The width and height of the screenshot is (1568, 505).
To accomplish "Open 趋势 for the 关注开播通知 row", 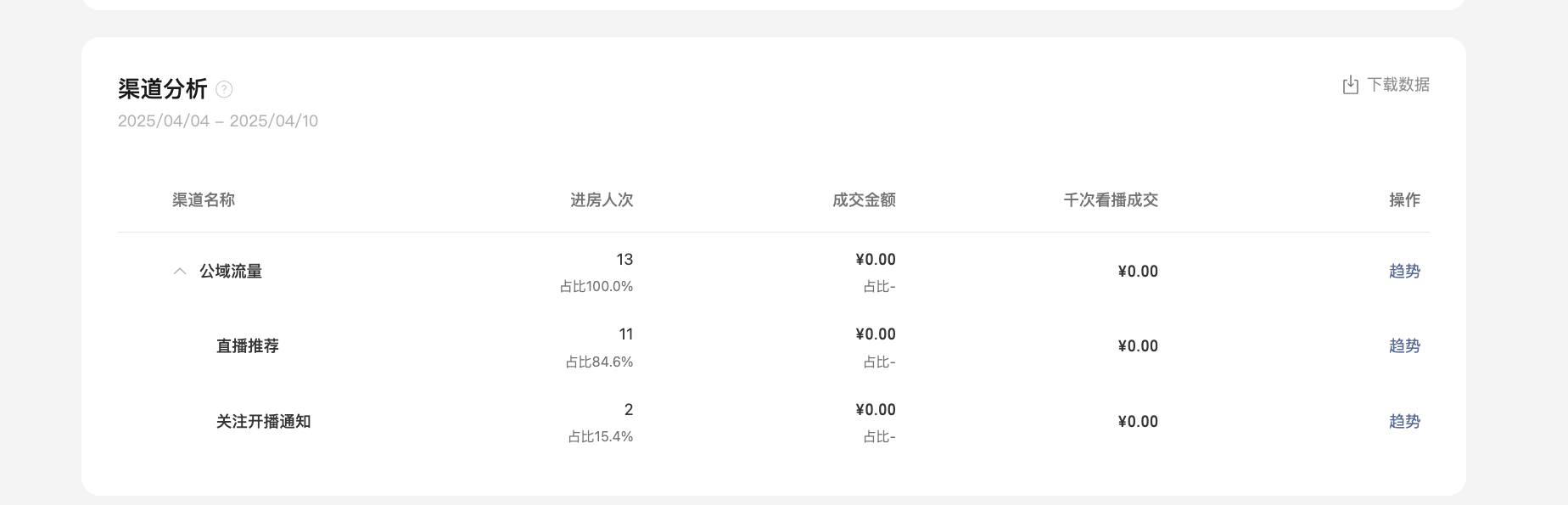I will tap(1404, 422).
